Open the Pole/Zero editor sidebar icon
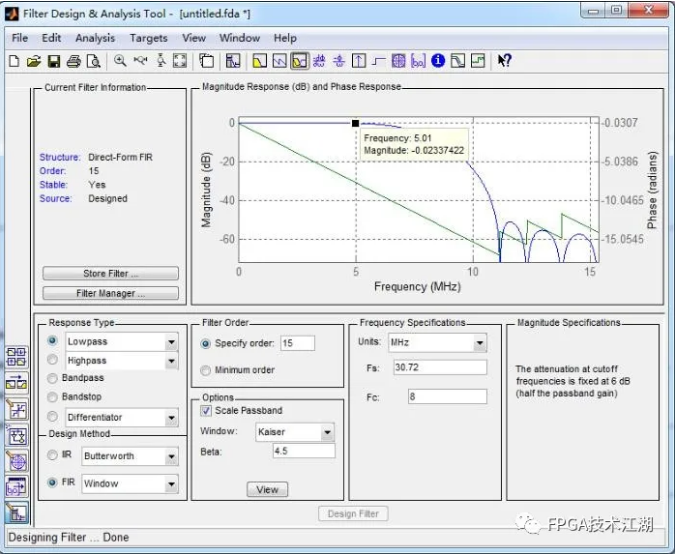The height and width of the screenshot is (554, 675). (16, 462)
